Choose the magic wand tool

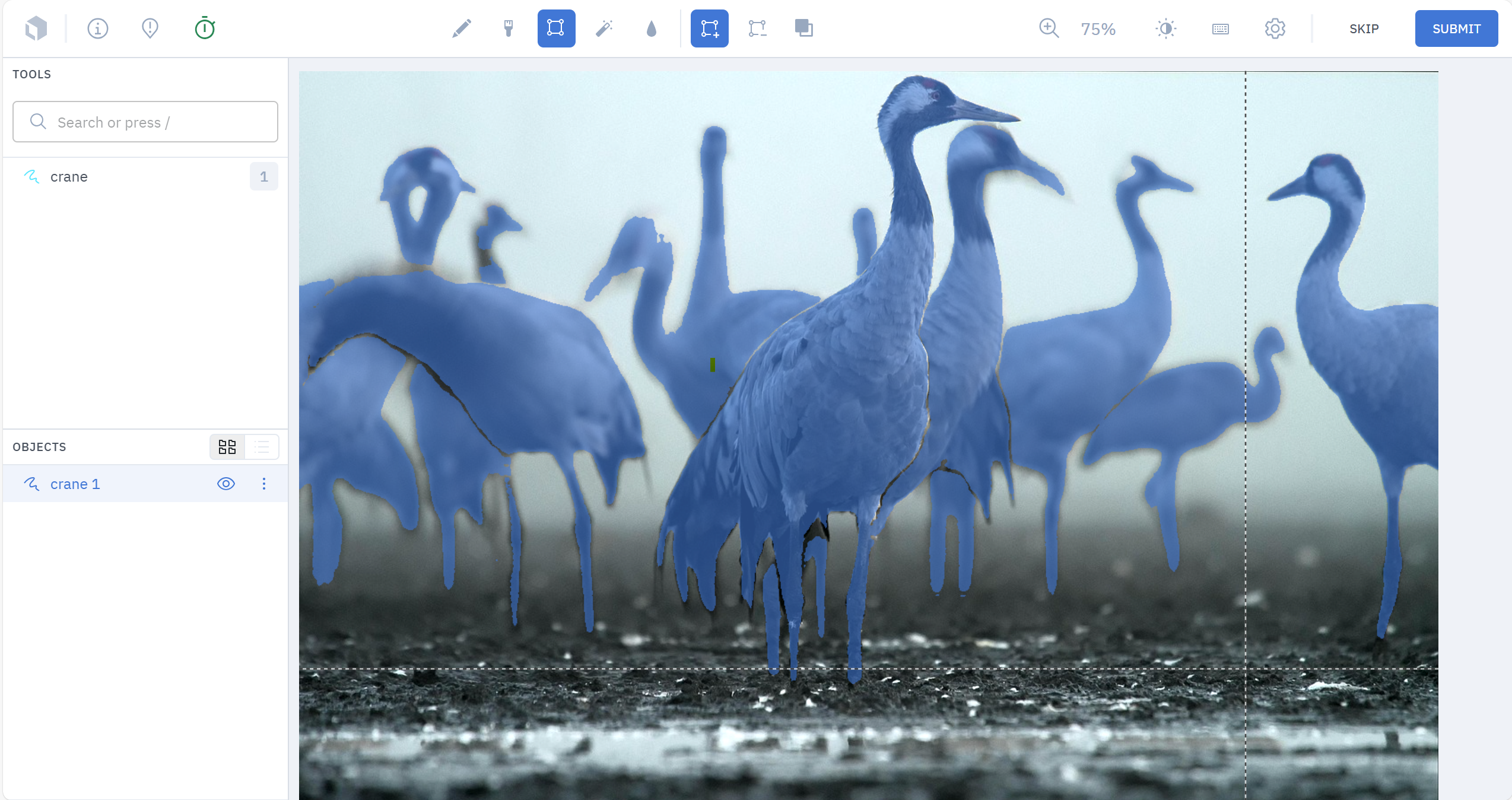point(604,28)
